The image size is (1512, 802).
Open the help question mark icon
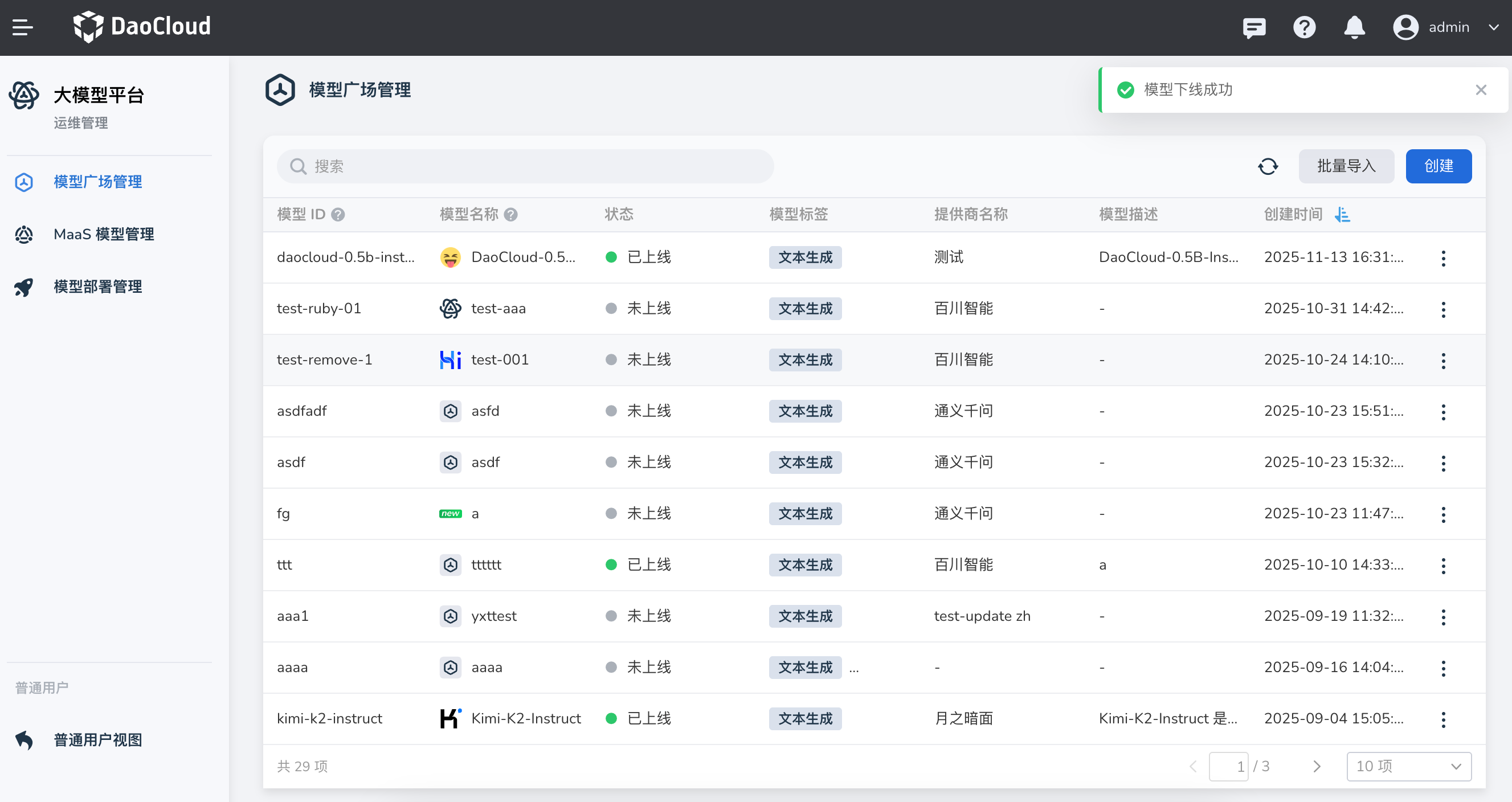1303,27
